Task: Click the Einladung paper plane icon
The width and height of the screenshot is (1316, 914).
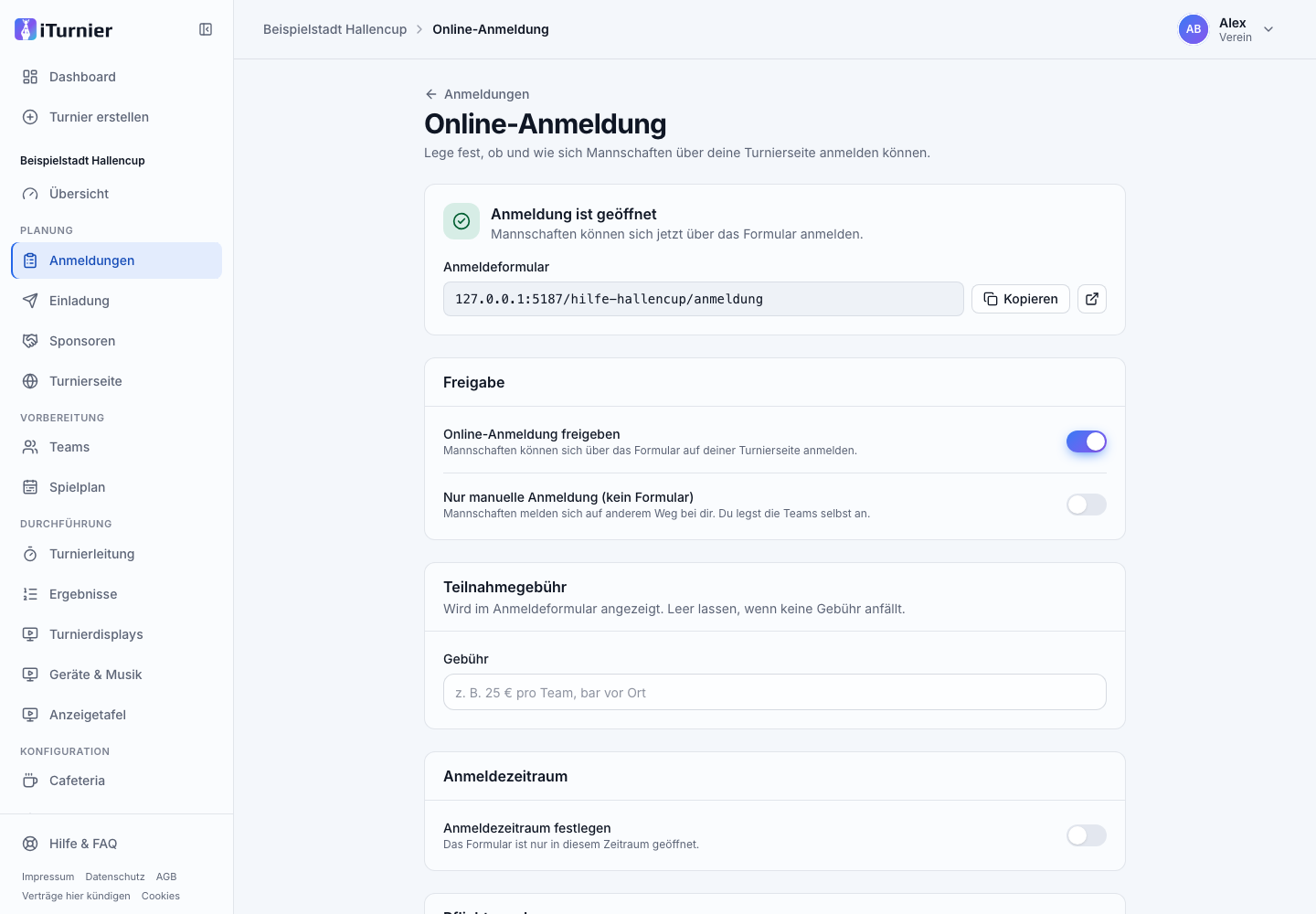Action: (30, 301)
